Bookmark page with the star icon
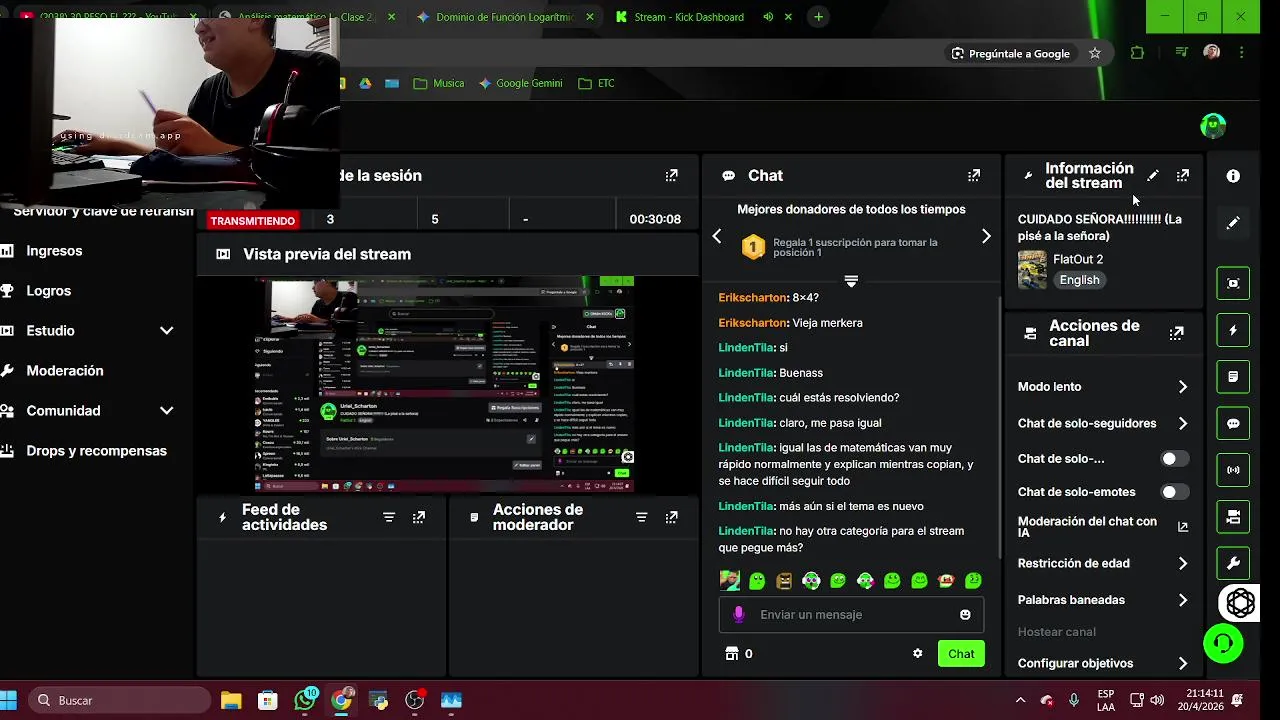The width and height of the screenshot is (1280, 720). (1095, 53)
